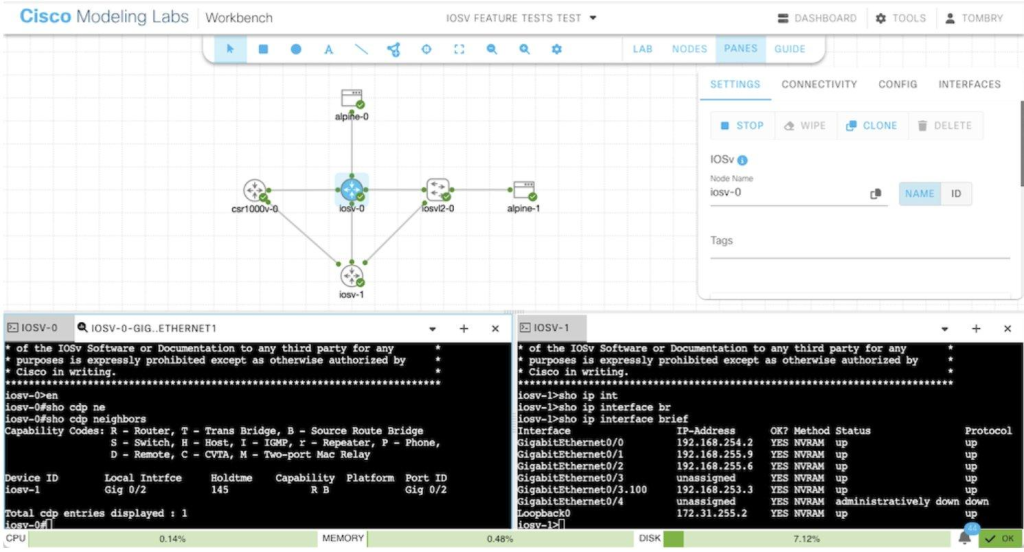Select the iosv-1 router node
Image resolution: width=1024 pixels, height=552 pixels.
(x=351, y=276)
